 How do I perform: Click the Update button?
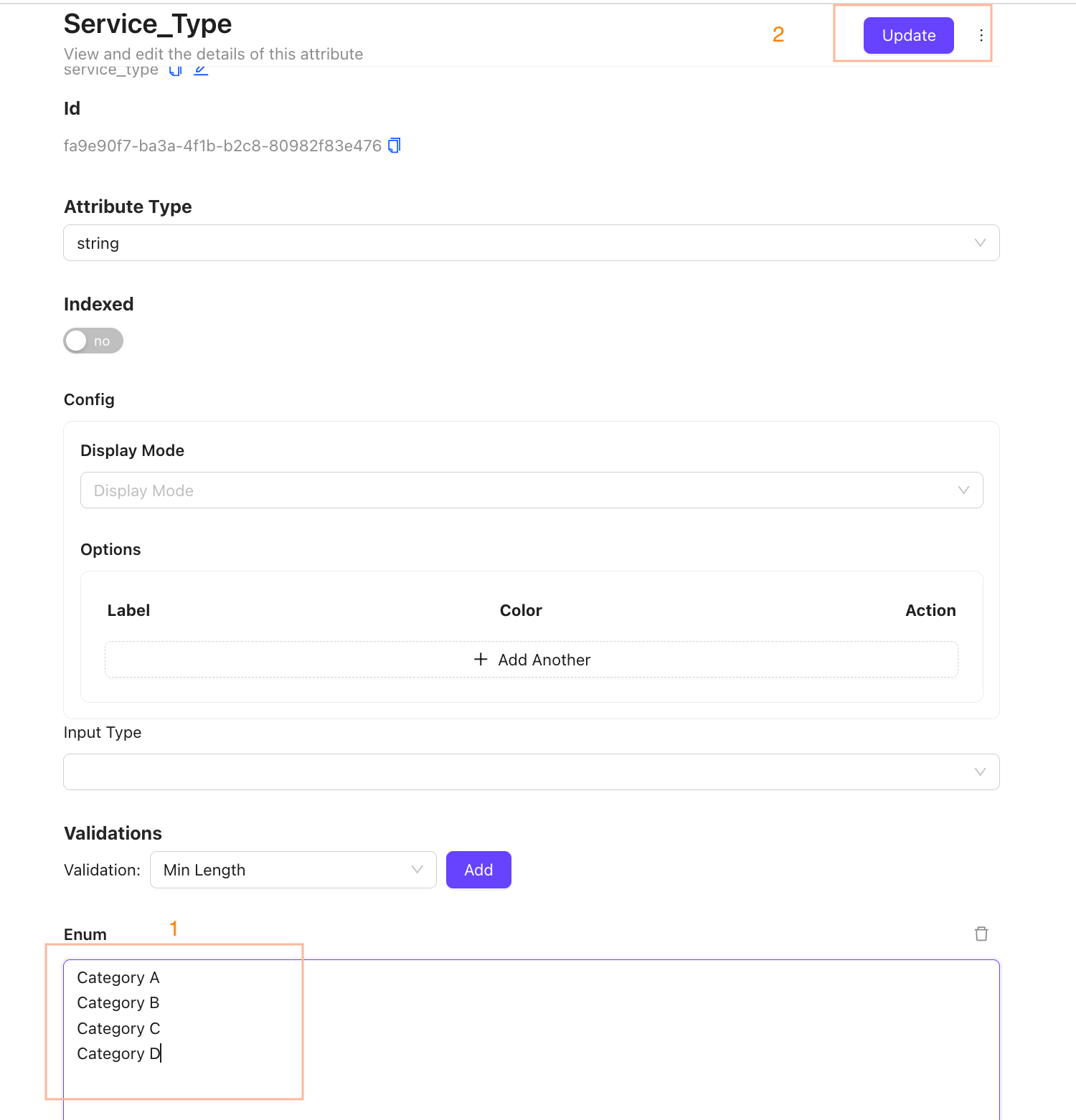pos(908,36)
